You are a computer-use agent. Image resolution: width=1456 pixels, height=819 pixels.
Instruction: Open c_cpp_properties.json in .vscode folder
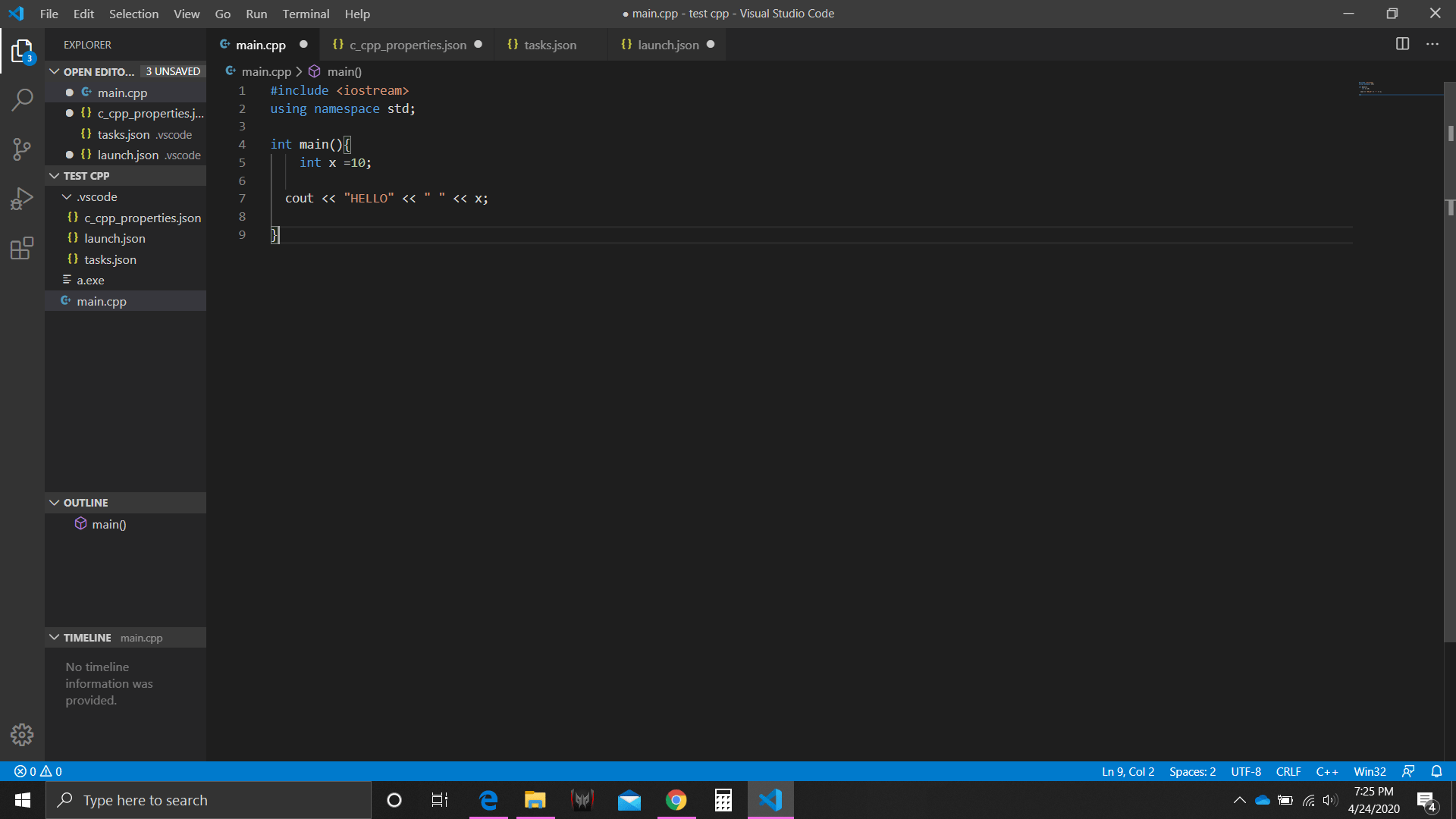[125, 218]
